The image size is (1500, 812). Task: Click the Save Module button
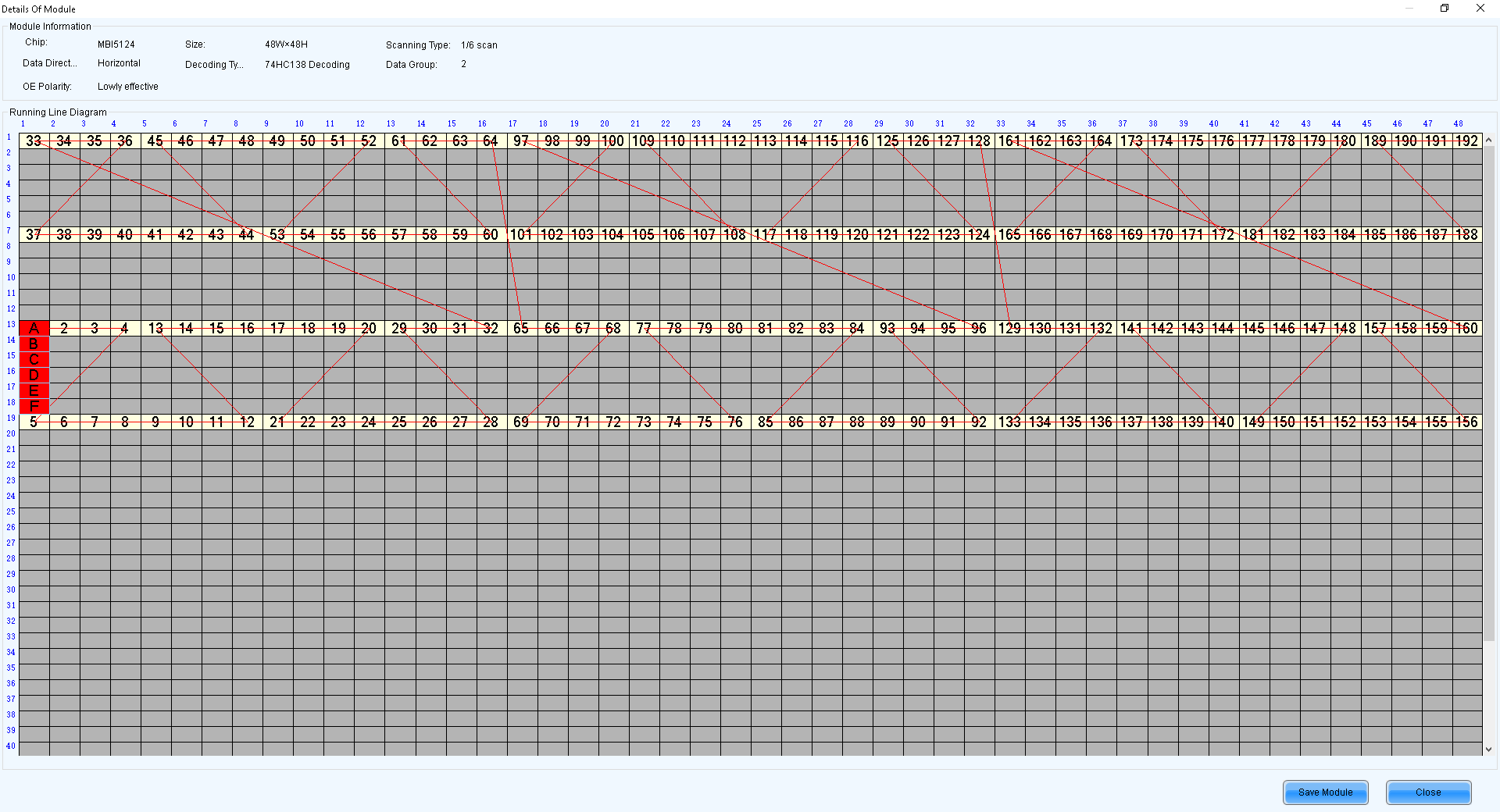click(1325, 792)
